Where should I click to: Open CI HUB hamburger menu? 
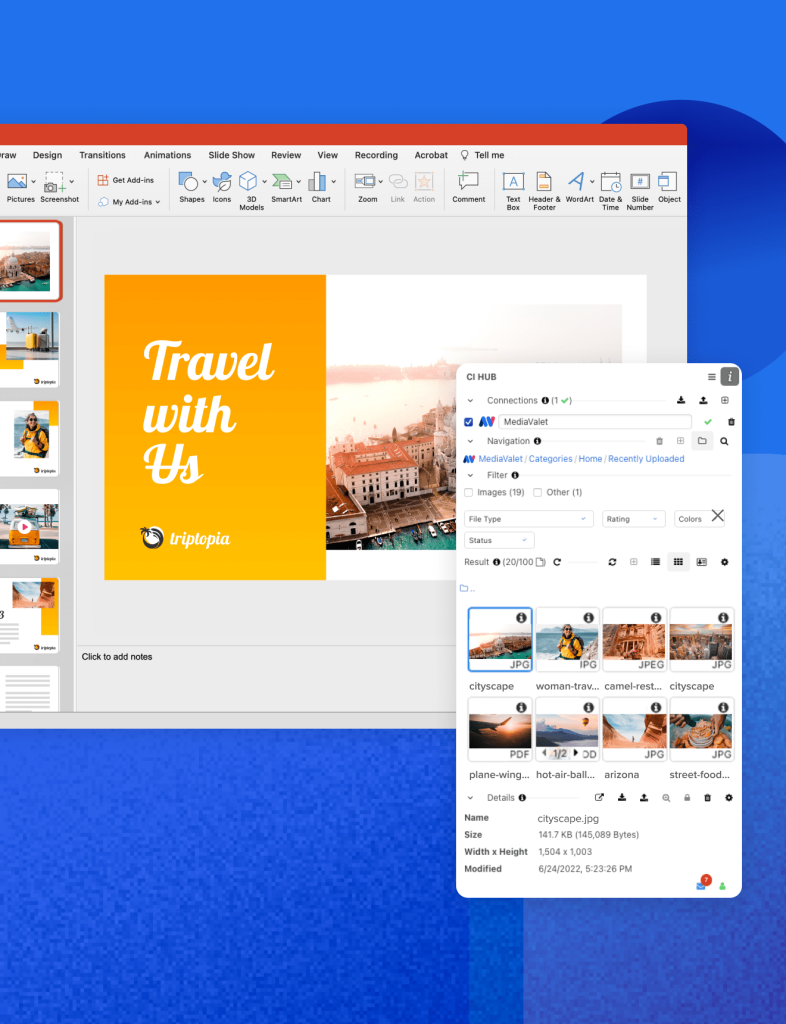(x=712, y=377)
